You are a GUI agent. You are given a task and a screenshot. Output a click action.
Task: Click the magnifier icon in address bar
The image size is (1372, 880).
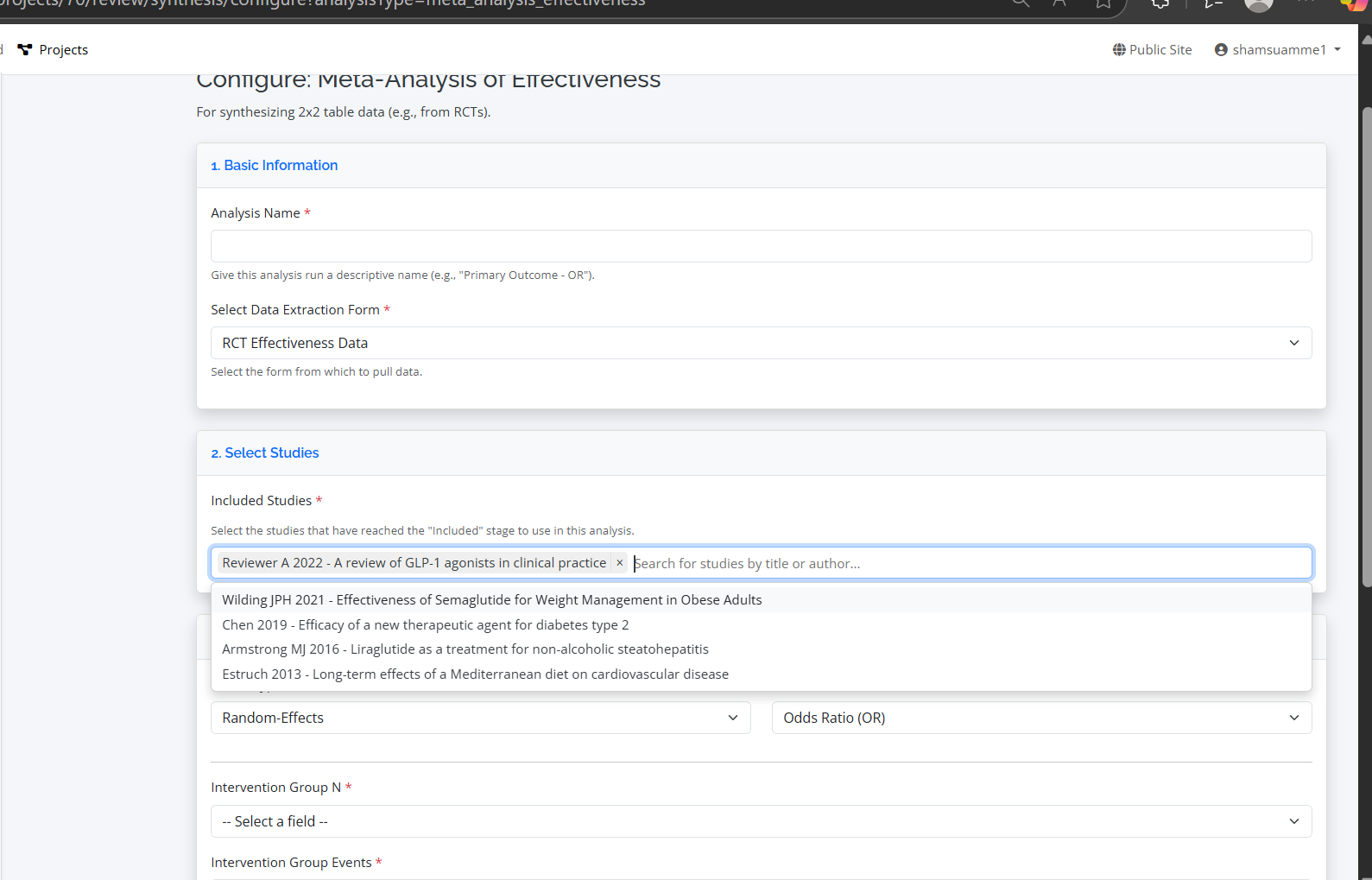tap(1021, 3)
